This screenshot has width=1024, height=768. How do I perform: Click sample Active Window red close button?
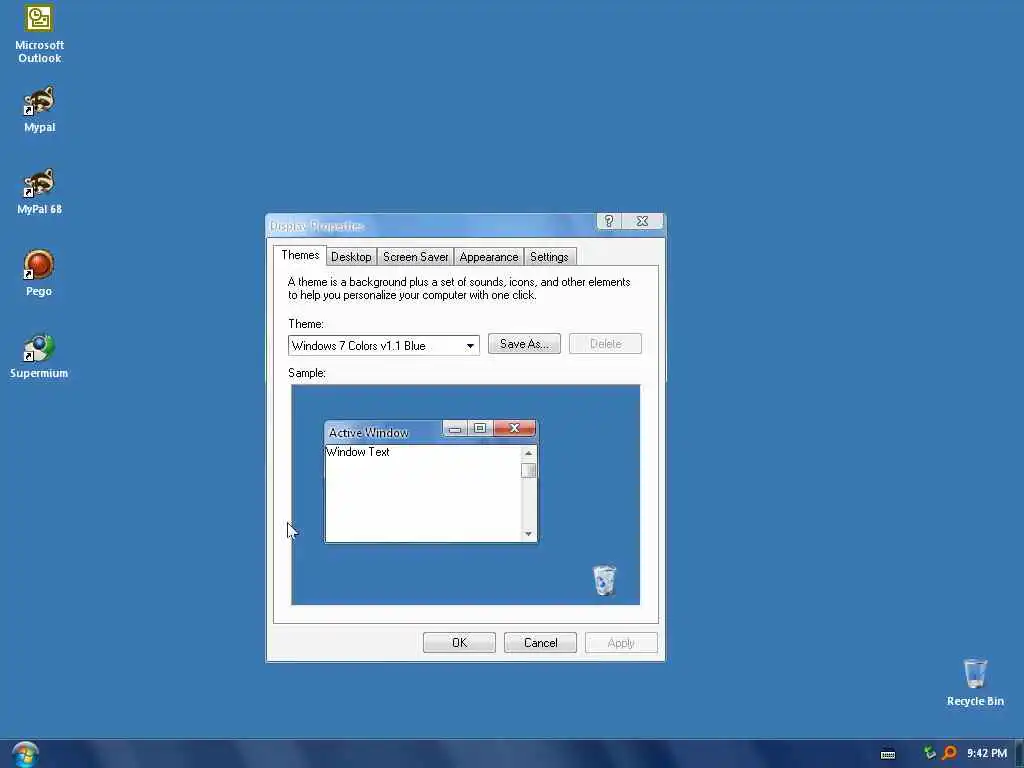tap(515, 428)
